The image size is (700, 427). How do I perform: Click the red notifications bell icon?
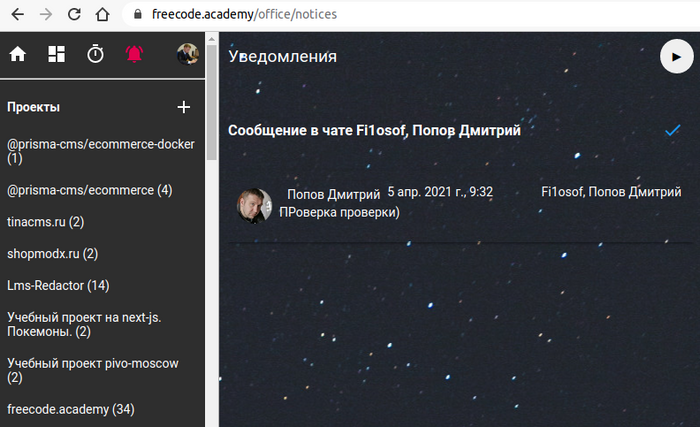tap(134, 54)
